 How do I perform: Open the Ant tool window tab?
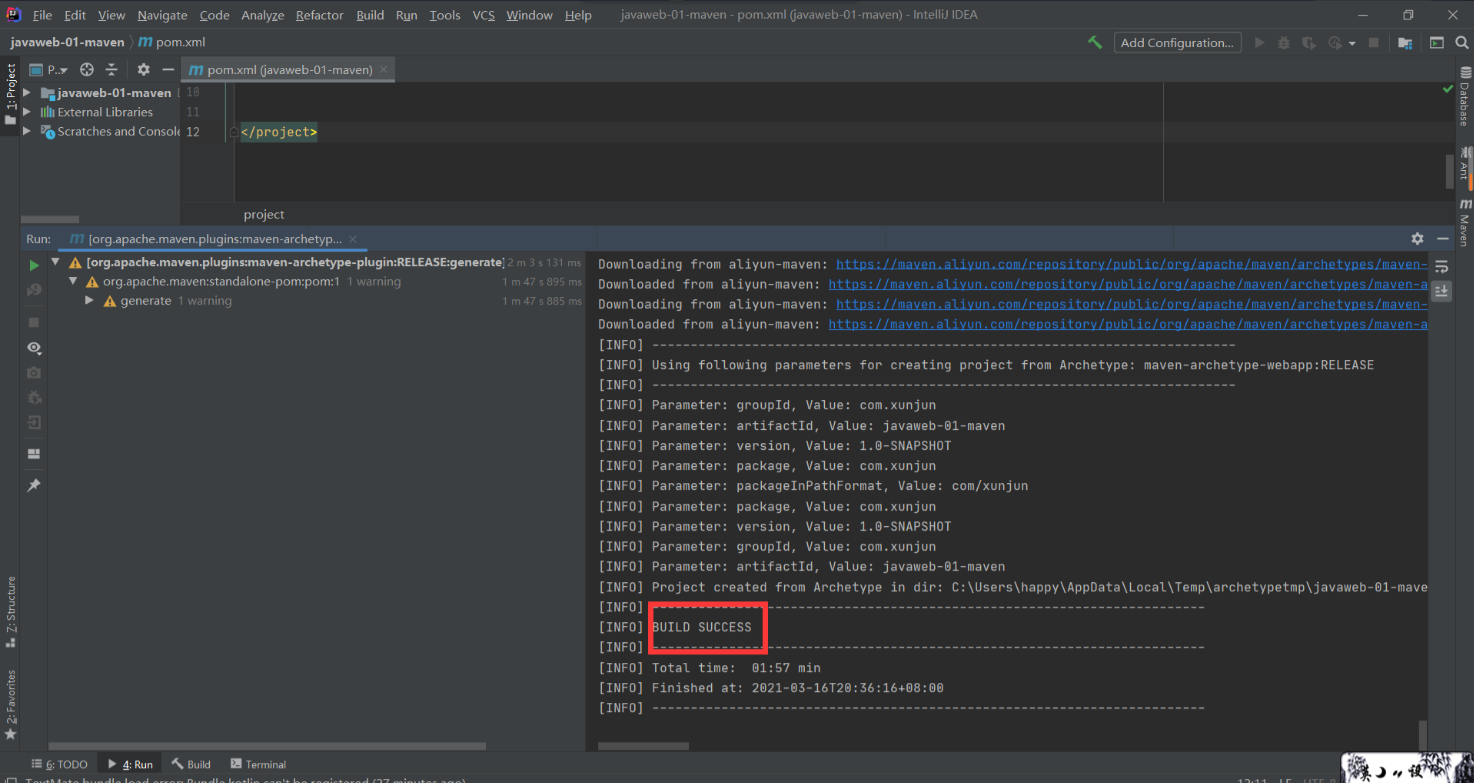coord(1465,164)
